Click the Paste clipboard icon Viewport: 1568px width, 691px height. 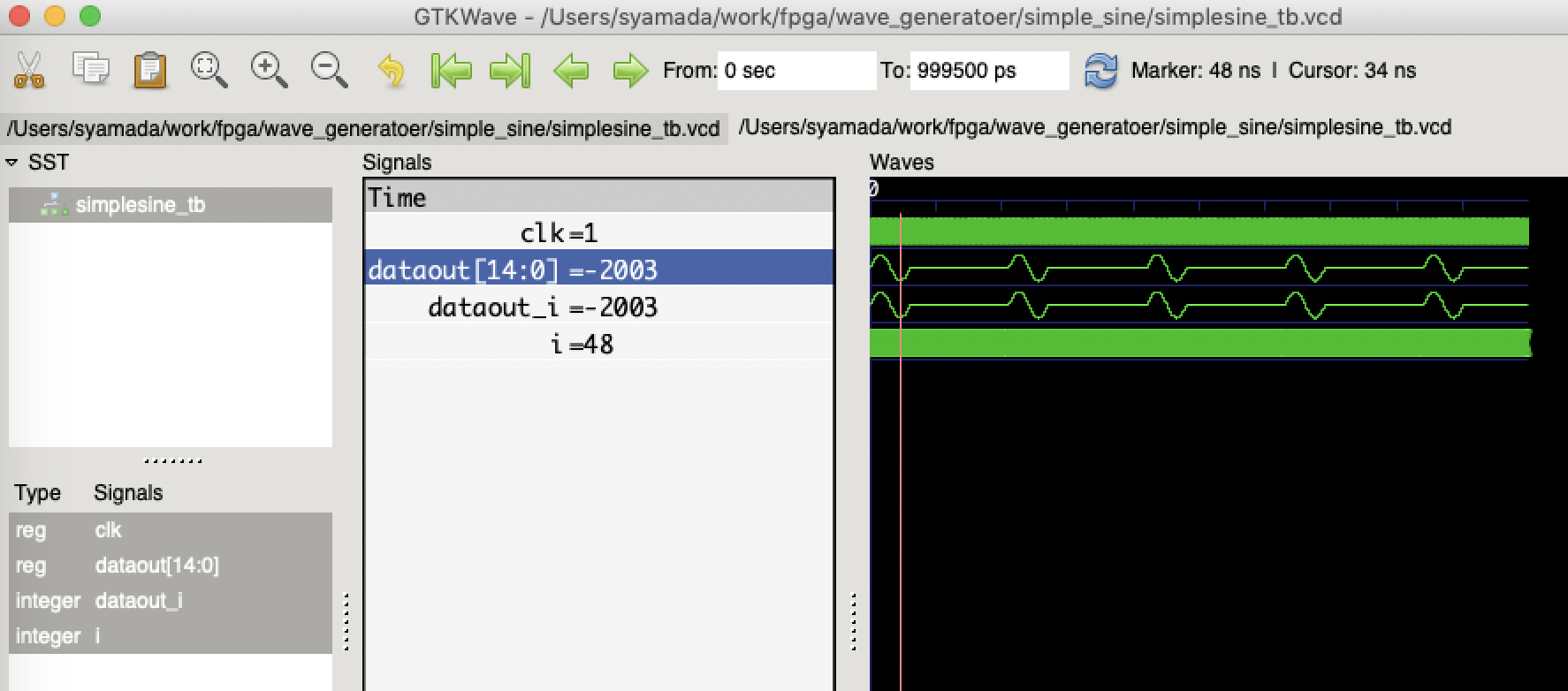point(149,70)
